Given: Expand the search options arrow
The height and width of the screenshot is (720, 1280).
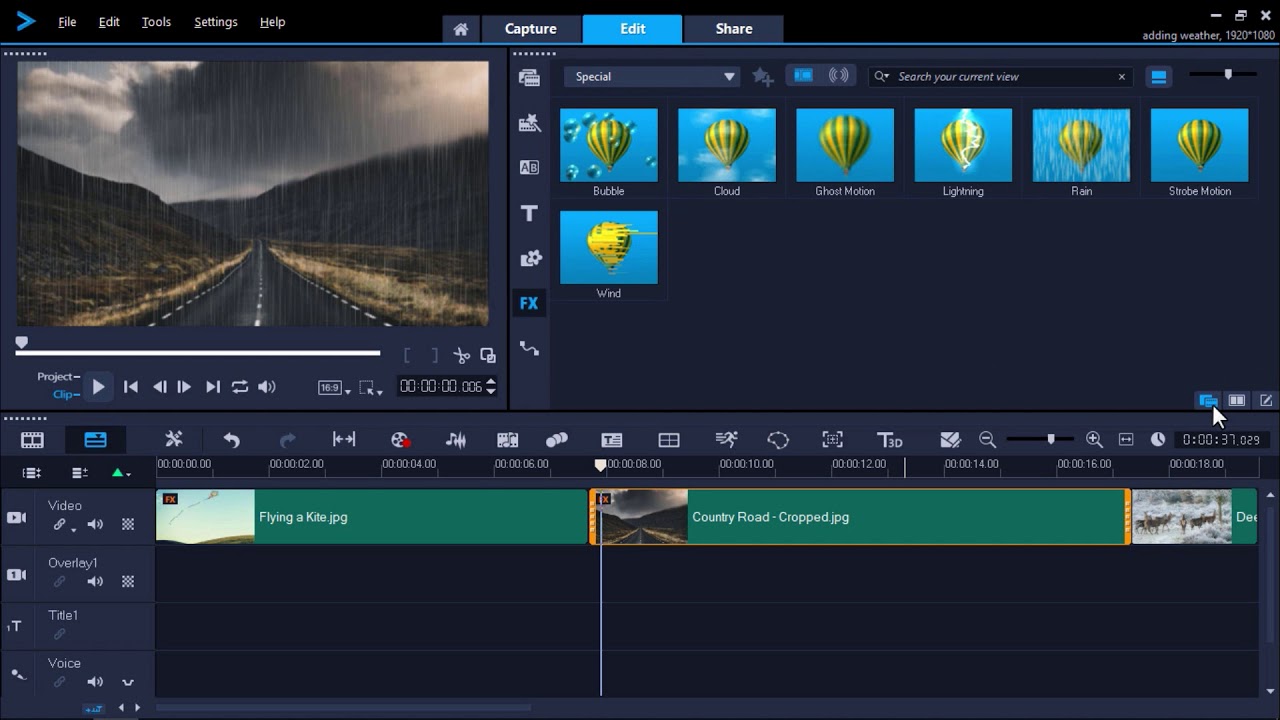Looking at the screenshot, I should pyautogui.click(x=881, y=76).
